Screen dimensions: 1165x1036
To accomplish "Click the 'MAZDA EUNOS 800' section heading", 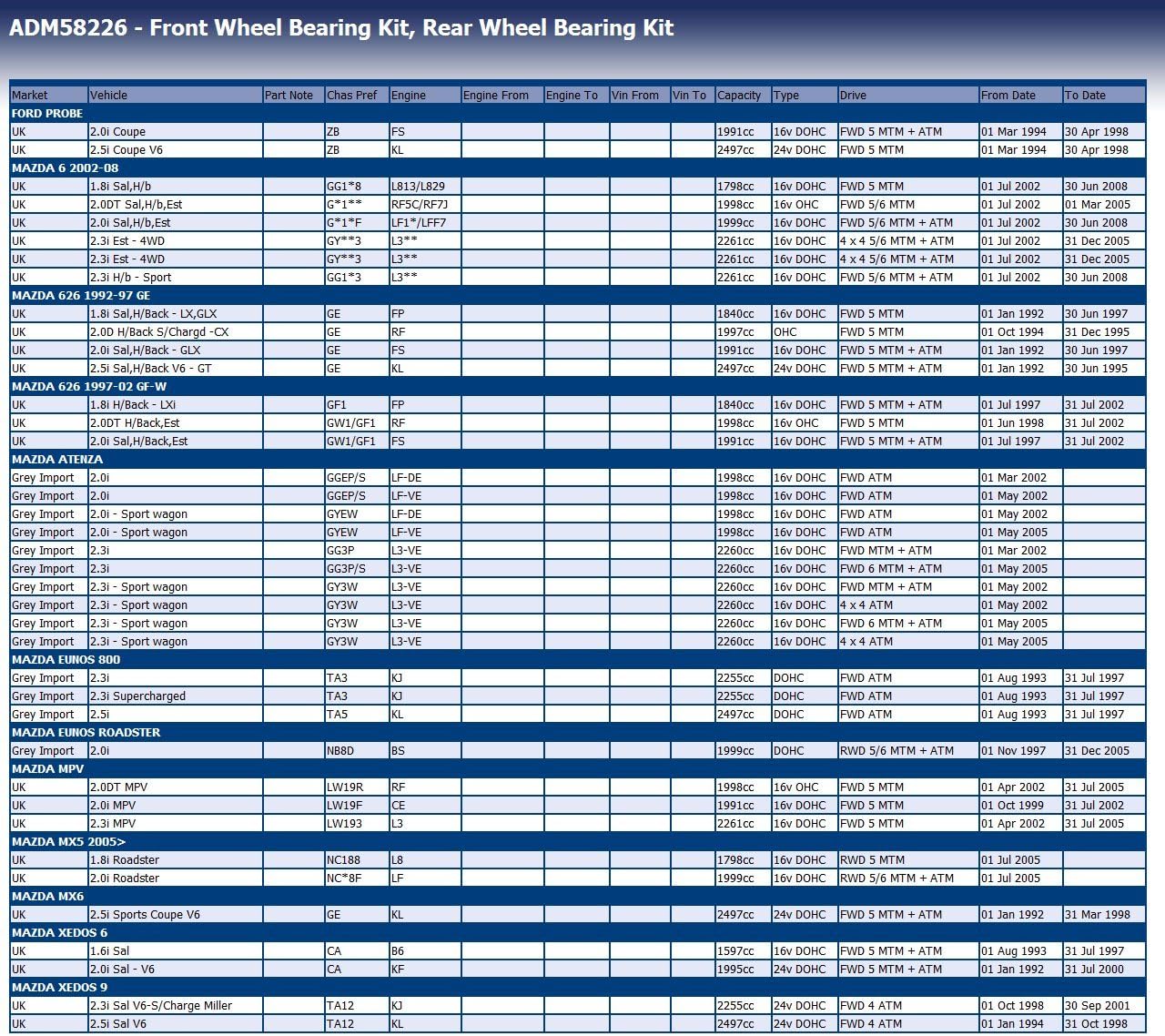I will point(578,659).
